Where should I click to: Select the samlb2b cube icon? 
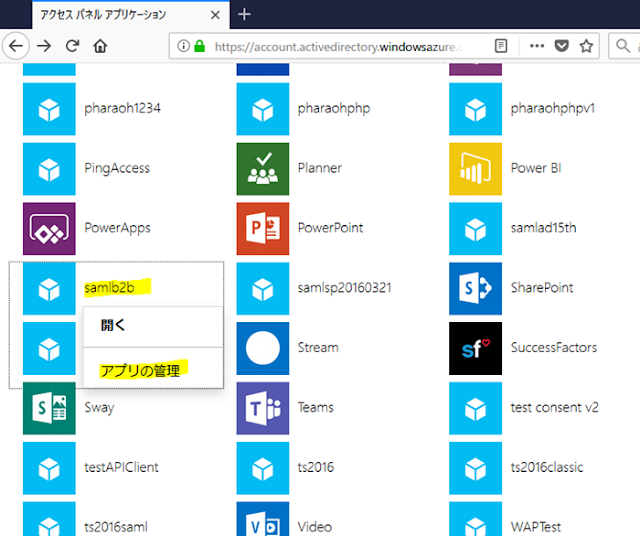49,289
